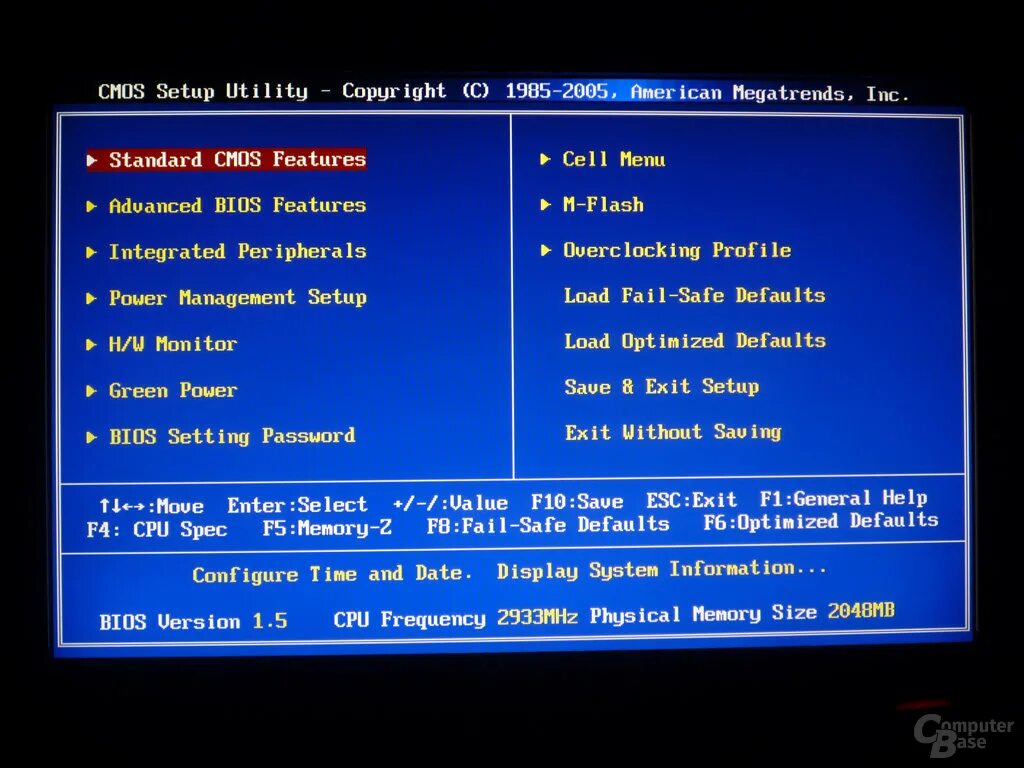Click the arrow next to M-Flash
This screenshot has height=768, width=1024.
coord(546,204)
